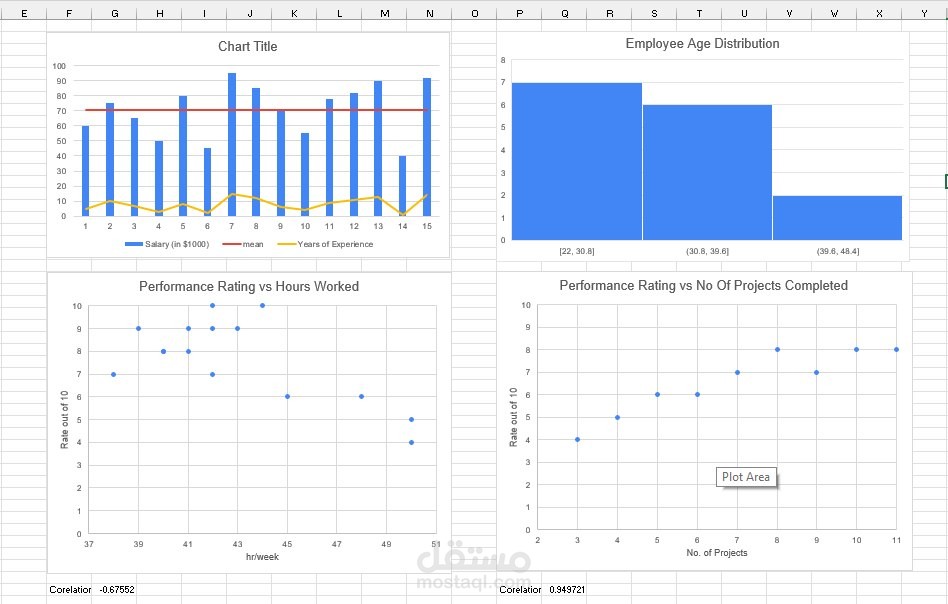This screenshot has height=604, width=948.
Task: Select the 'Corelation' label cell near -0.67552
Action: click(70, 589)
